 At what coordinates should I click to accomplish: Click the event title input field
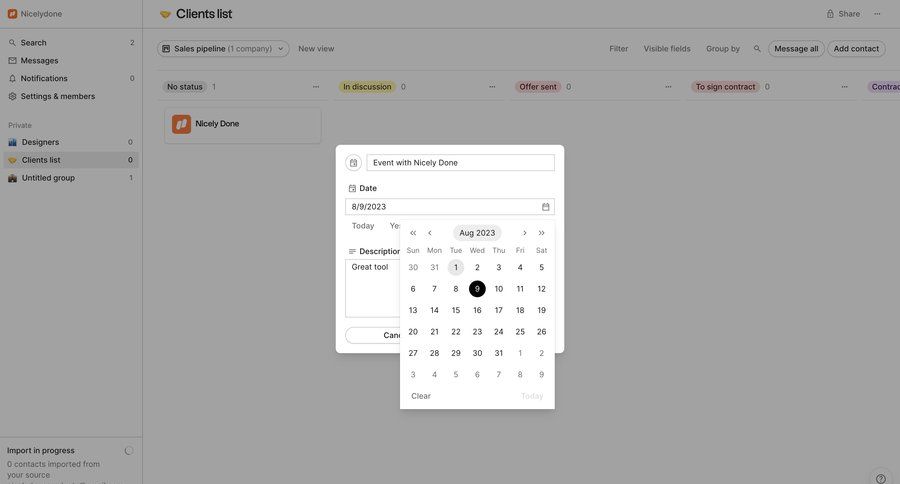click(x=460, y=163)
